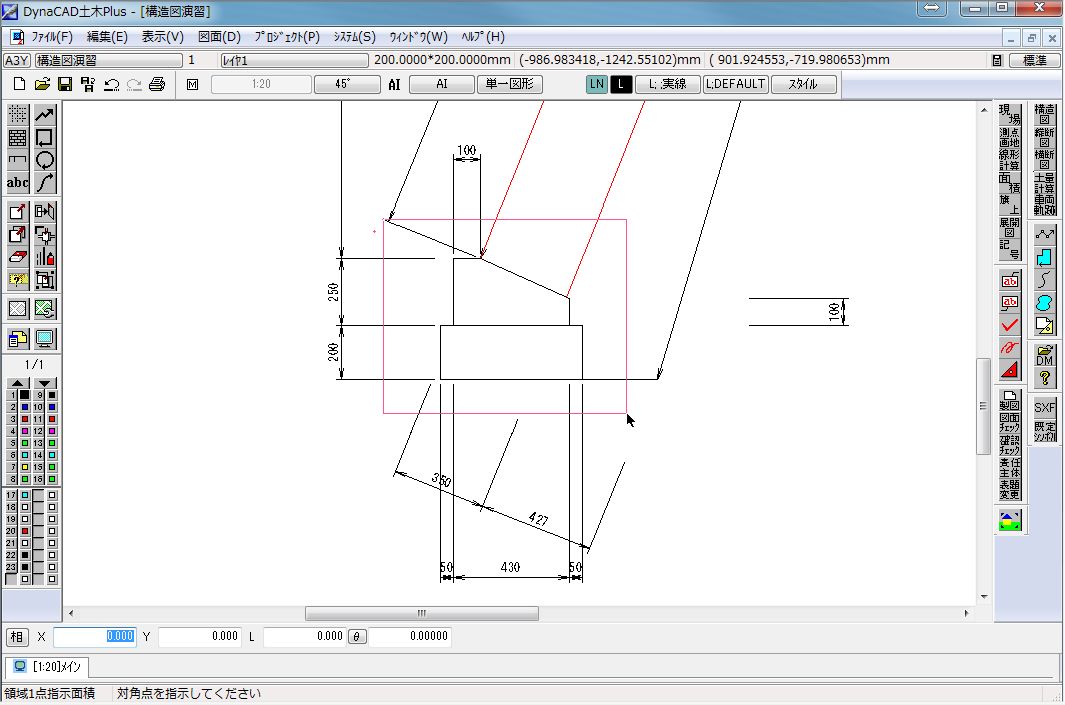Click the X coordinate input field

pos(94,636)
